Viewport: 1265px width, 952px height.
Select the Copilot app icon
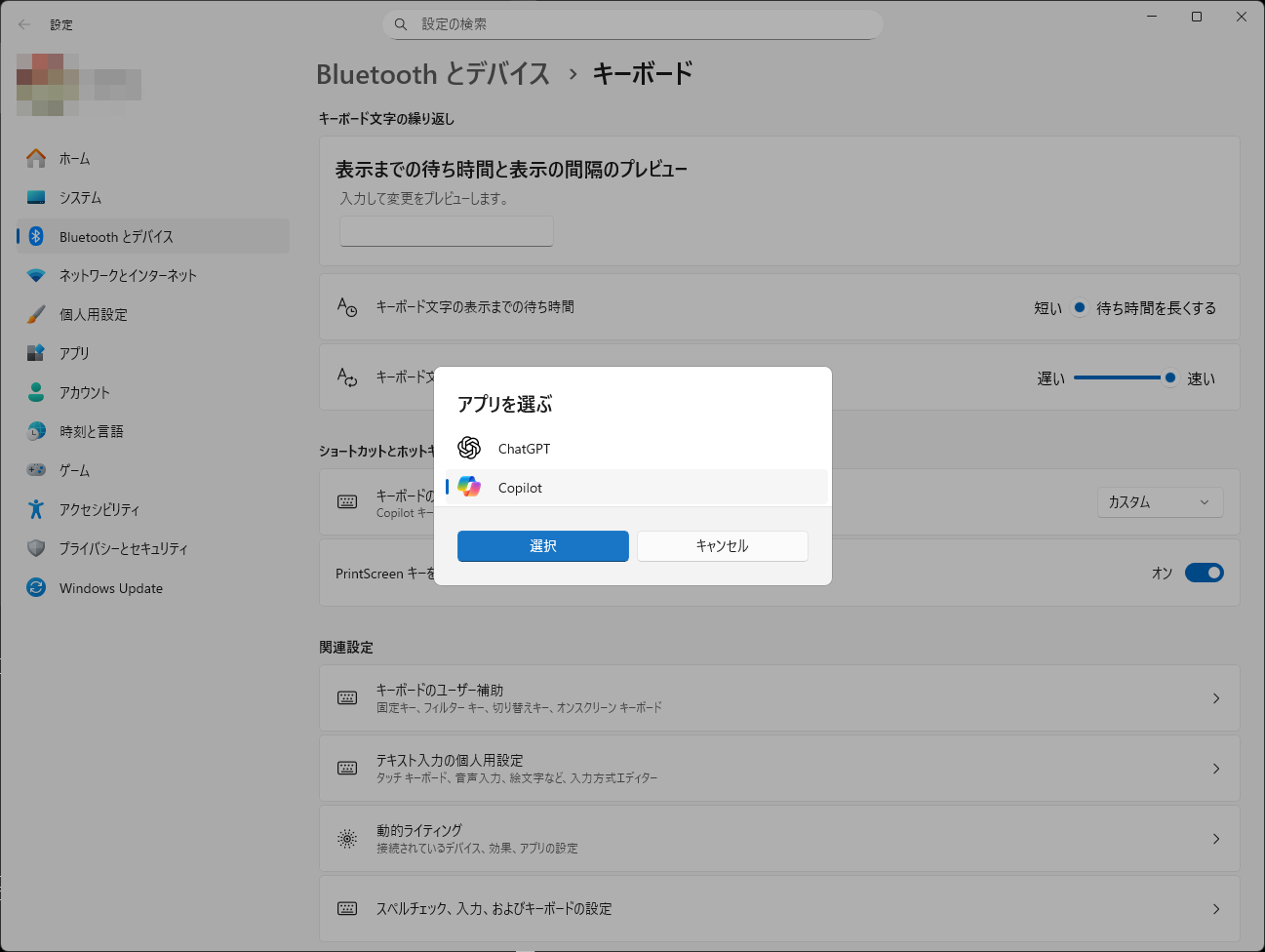tap(469, 487)
